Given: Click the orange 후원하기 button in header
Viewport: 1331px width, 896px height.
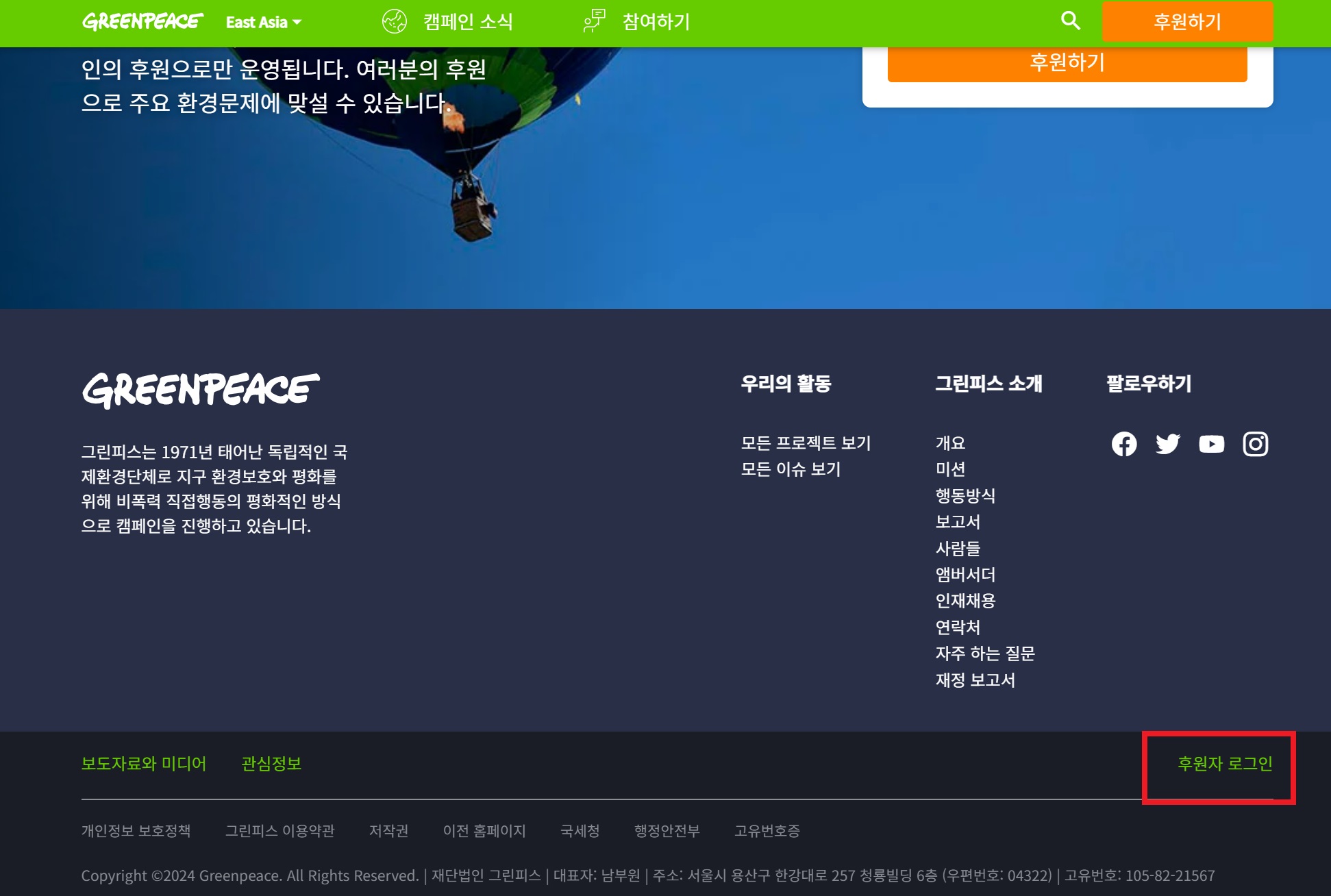Looking at the screenshot, I should (x=1188, y=21).
